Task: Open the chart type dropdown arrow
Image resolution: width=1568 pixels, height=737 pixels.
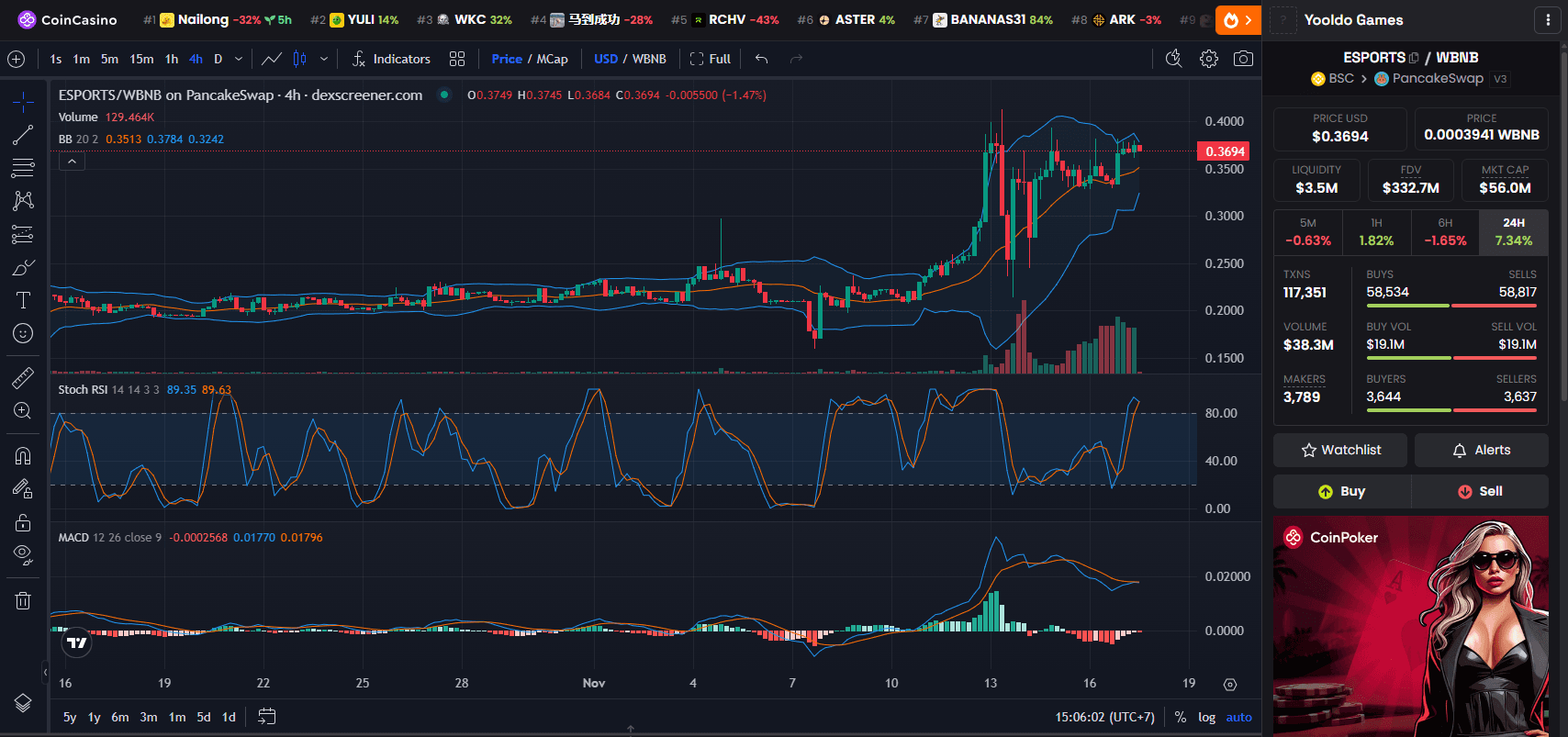Action: (x=323, y=59)
